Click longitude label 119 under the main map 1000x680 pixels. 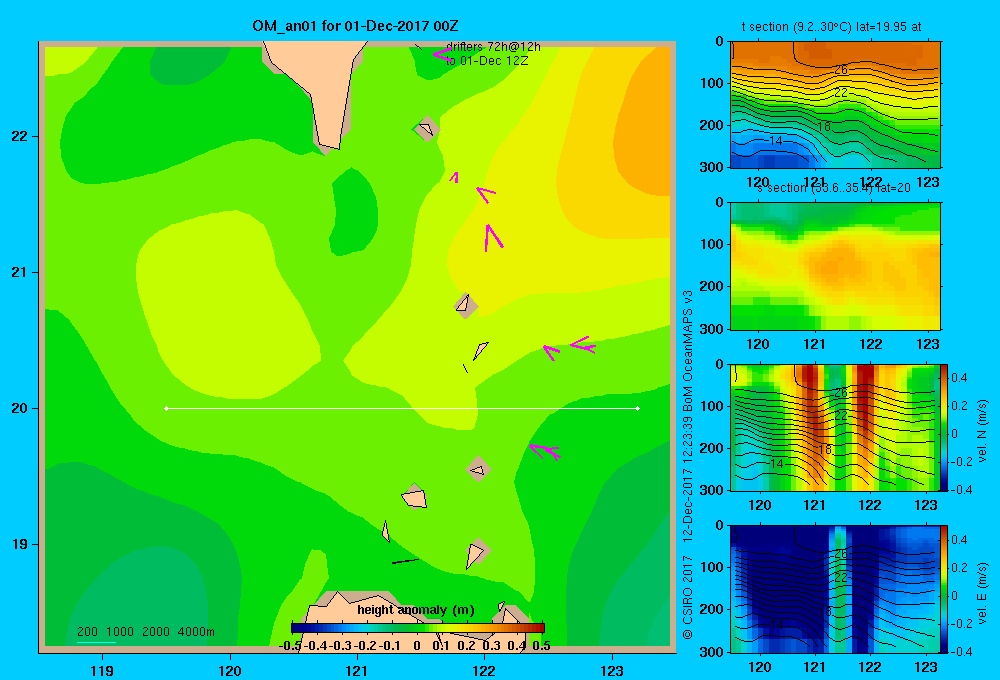[102, 670]
